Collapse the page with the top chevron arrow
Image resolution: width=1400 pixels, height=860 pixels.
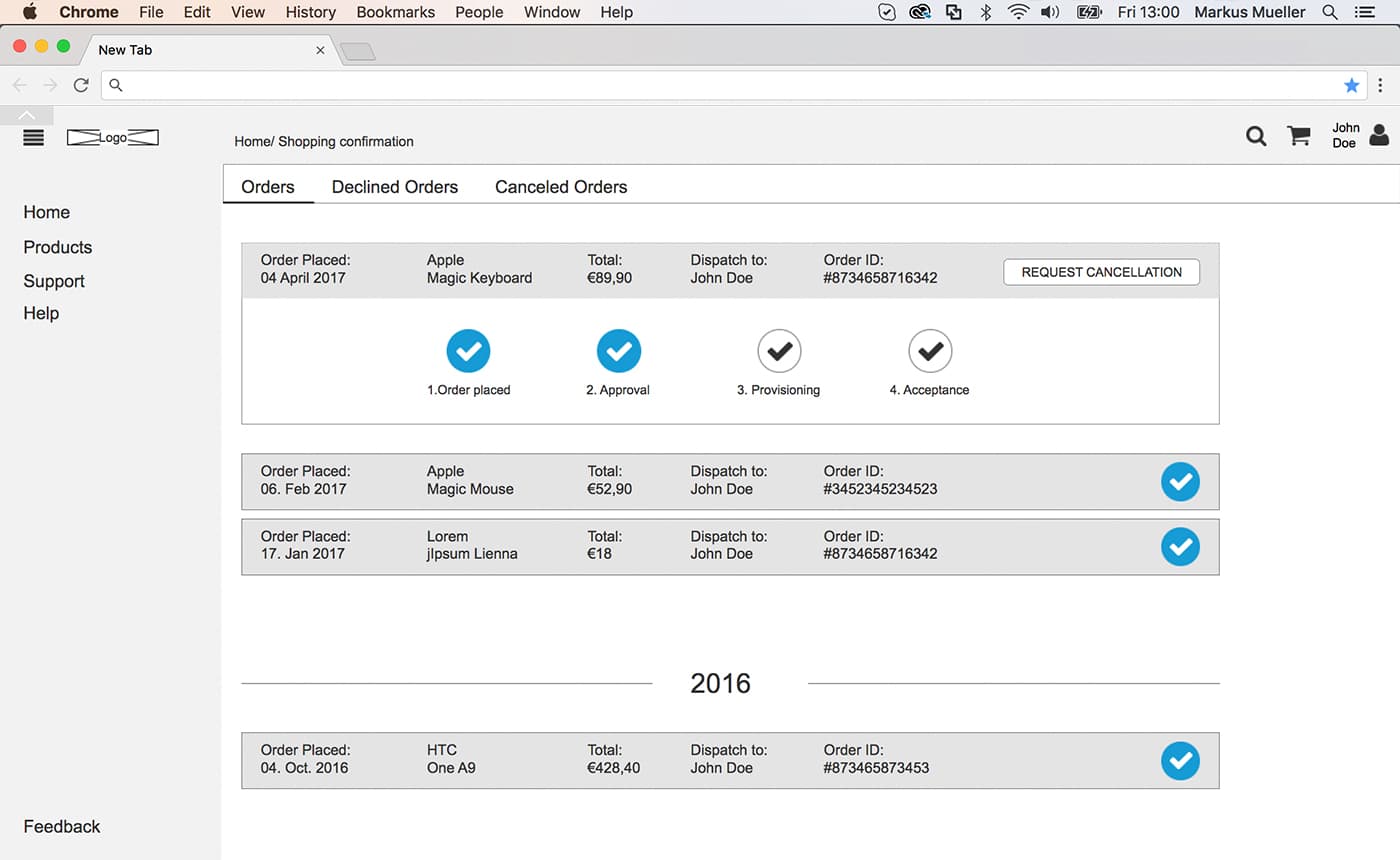pos(27,114)
